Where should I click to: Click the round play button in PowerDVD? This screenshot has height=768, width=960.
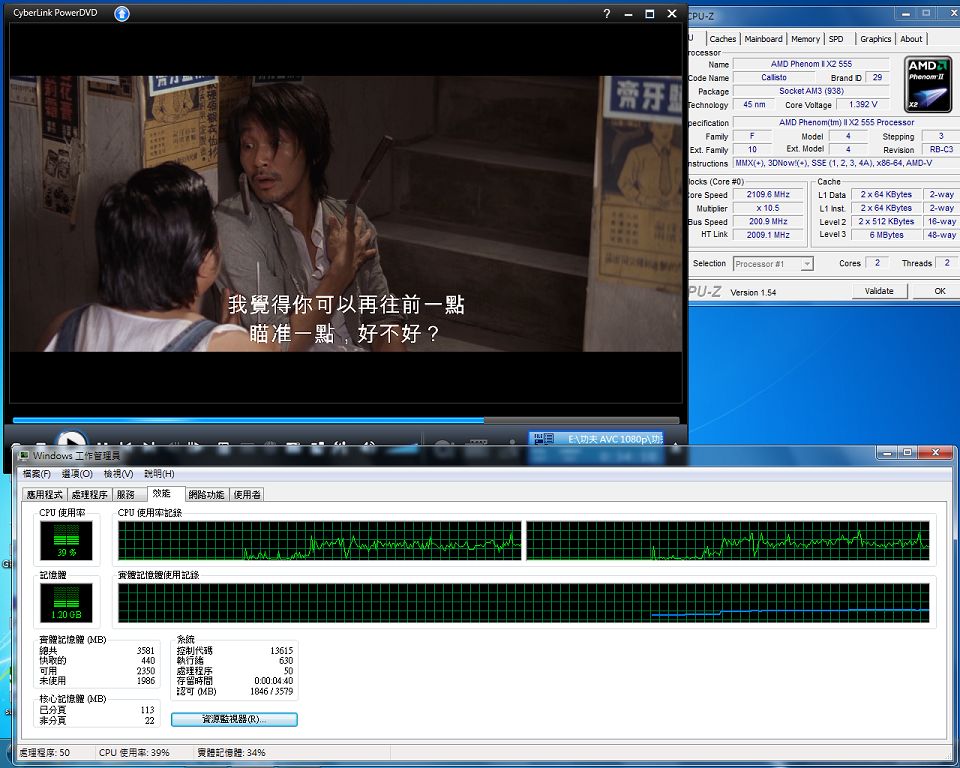coord(71,441)
